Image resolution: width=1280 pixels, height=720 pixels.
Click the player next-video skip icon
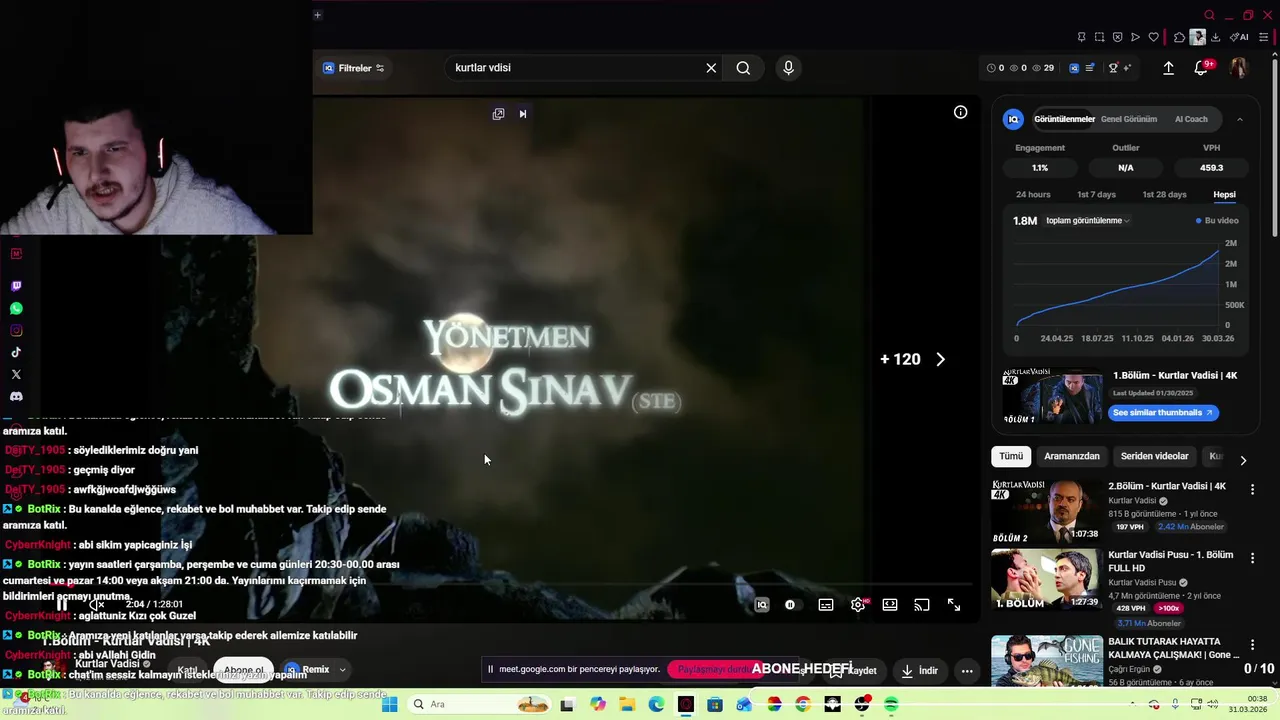pyautogui.click(x=523, y=114)
